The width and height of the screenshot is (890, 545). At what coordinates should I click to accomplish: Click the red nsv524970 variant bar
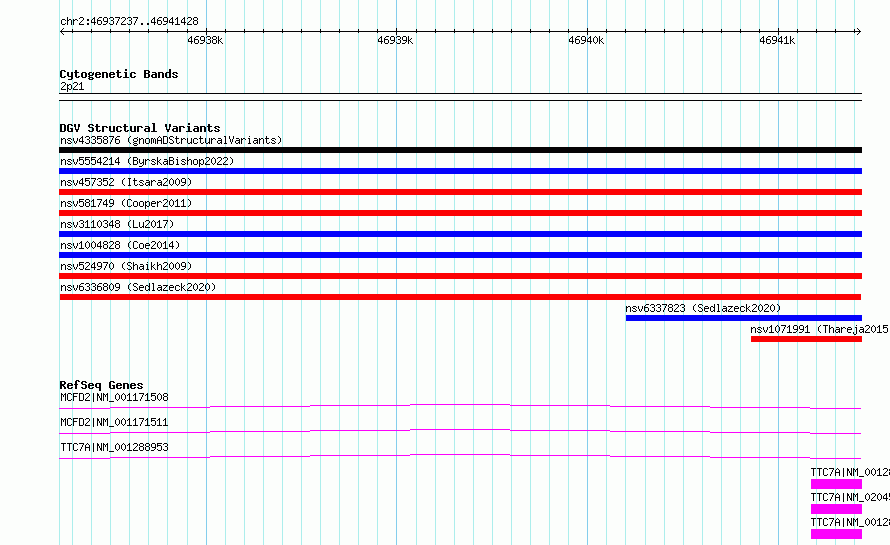tap(460, 276)
